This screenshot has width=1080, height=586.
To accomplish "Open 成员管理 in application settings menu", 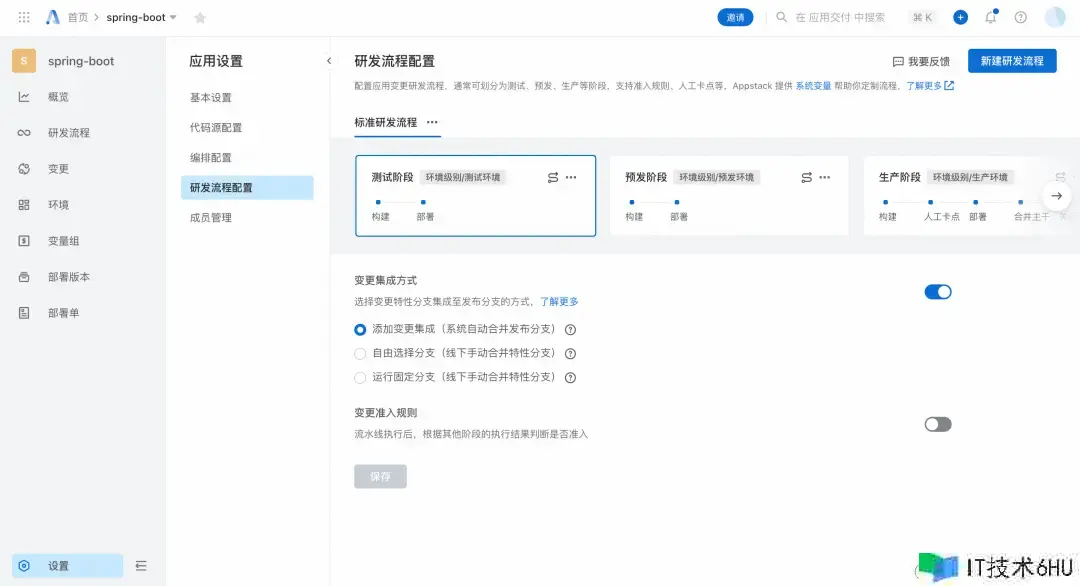I will coord(211,217).
